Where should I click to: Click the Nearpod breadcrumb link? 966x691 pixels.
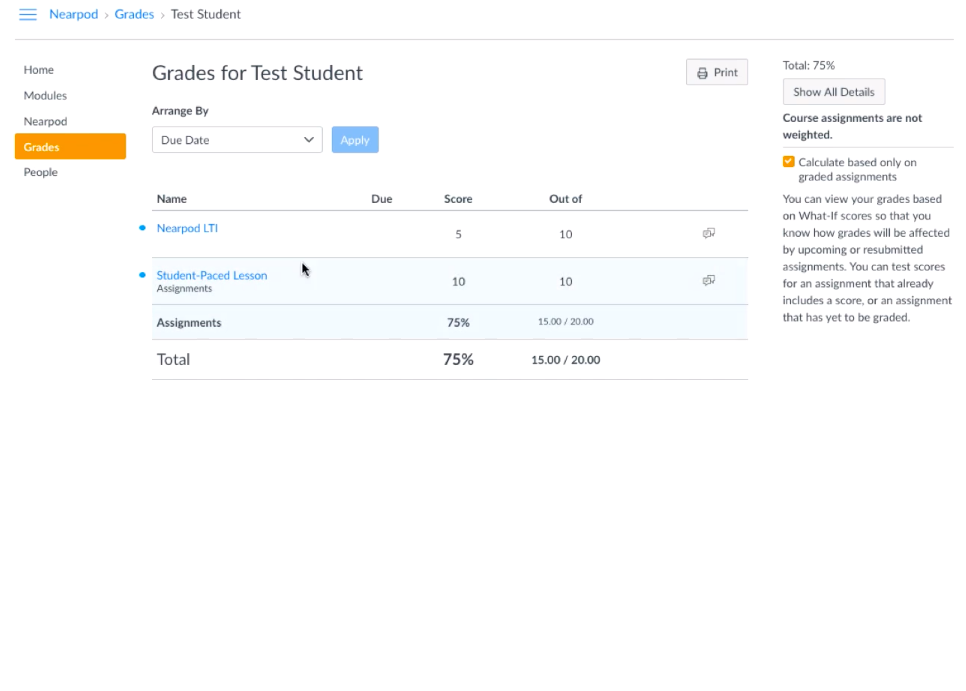click(74, 15)
